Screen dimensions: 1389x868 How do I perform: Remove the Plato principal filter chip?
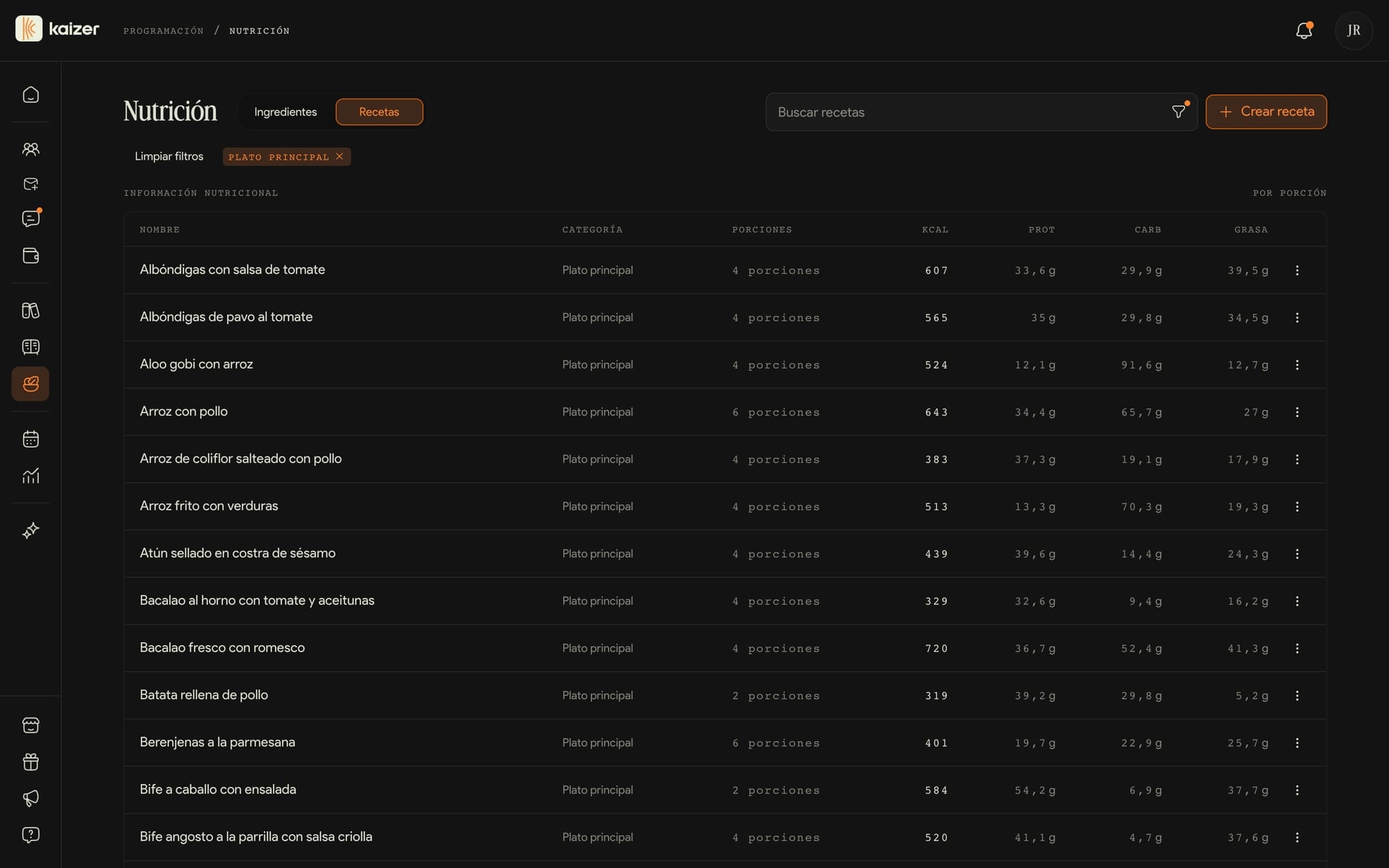[x=340, y=156]
